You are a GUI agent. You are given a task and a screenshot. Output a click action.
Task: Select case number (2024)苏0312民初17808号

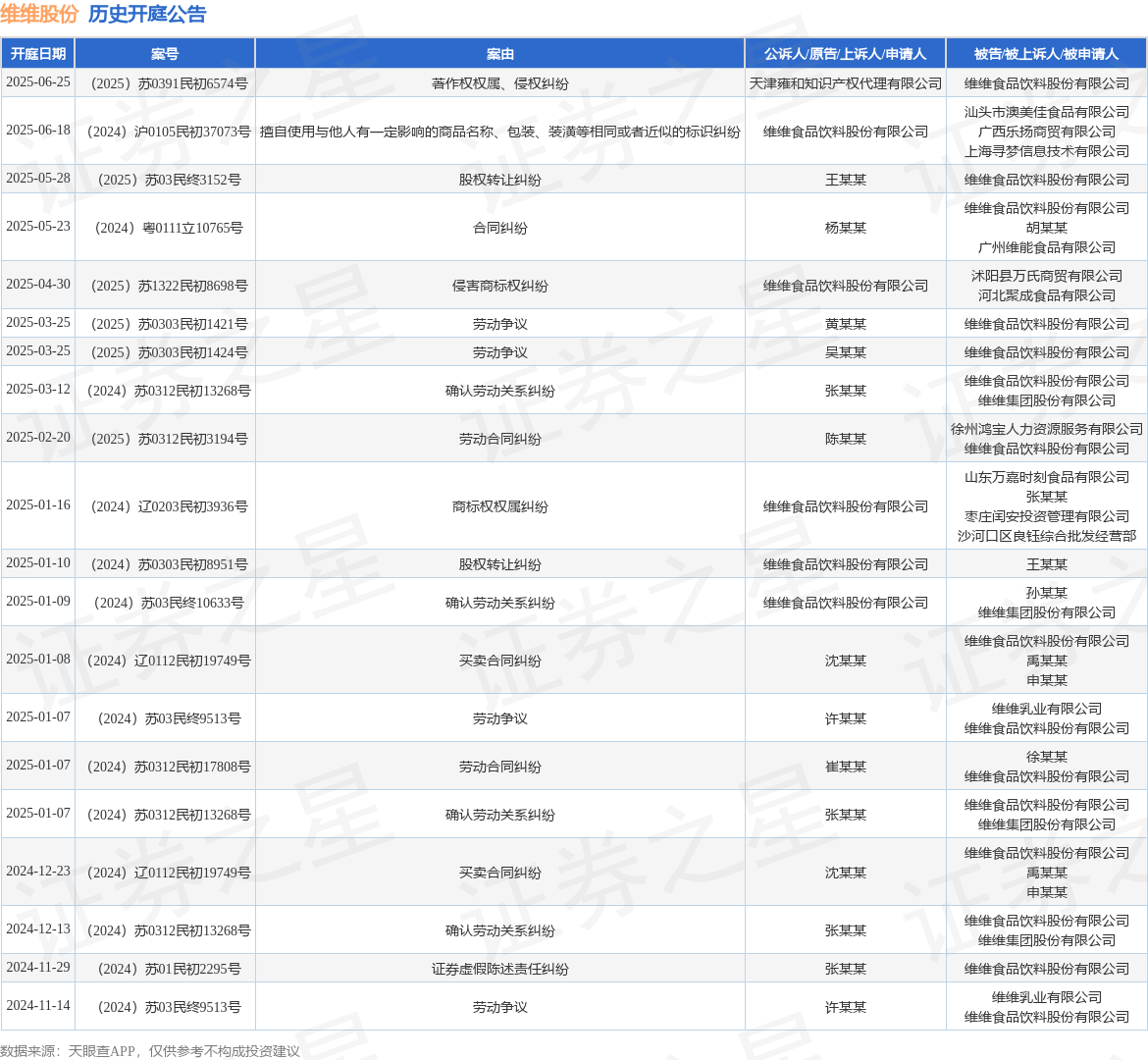click(166, 767)
